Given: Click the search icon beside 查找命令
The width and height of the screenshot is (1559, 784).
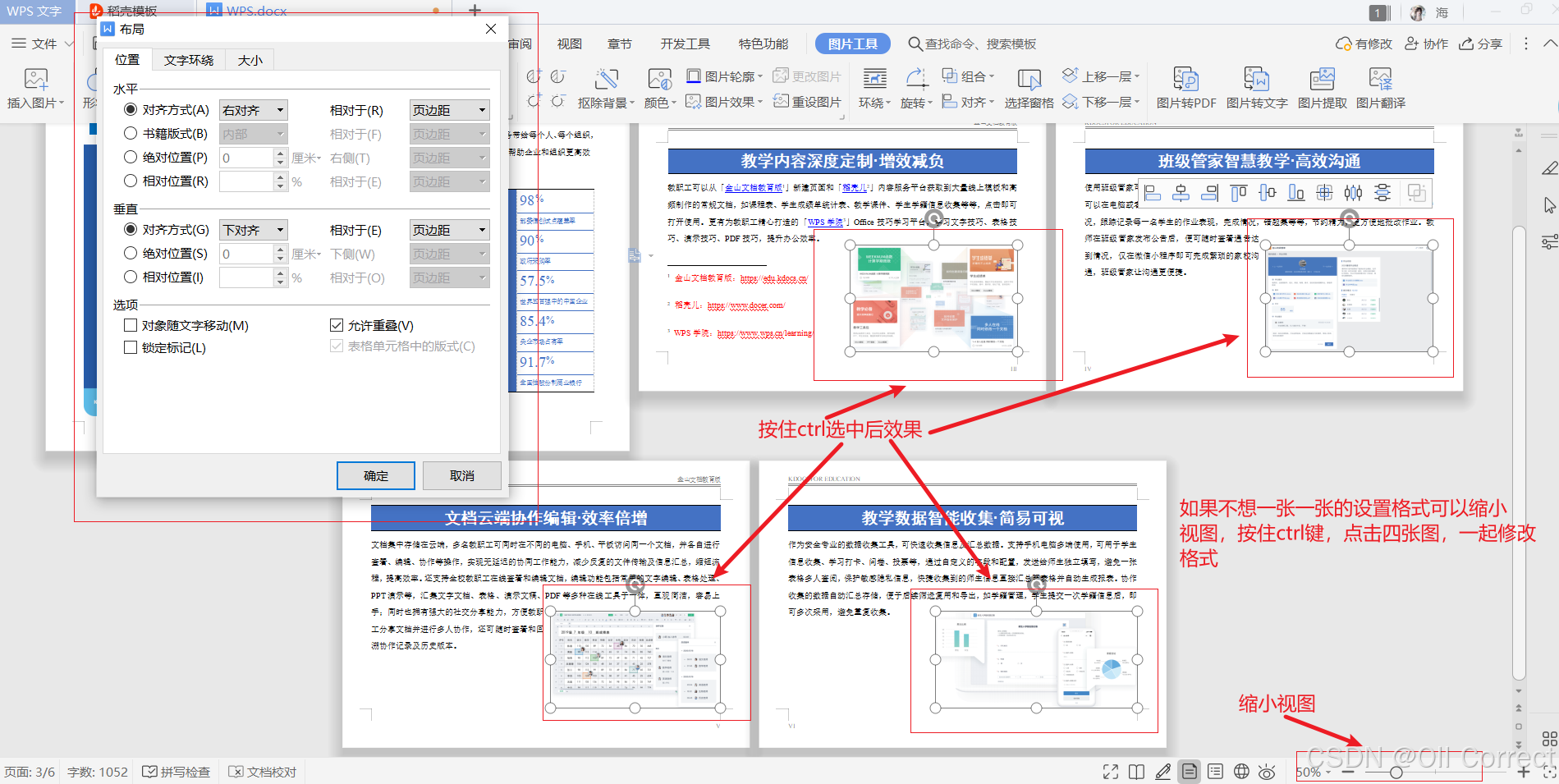Looking at the screenshot, I should coord(915,44).
